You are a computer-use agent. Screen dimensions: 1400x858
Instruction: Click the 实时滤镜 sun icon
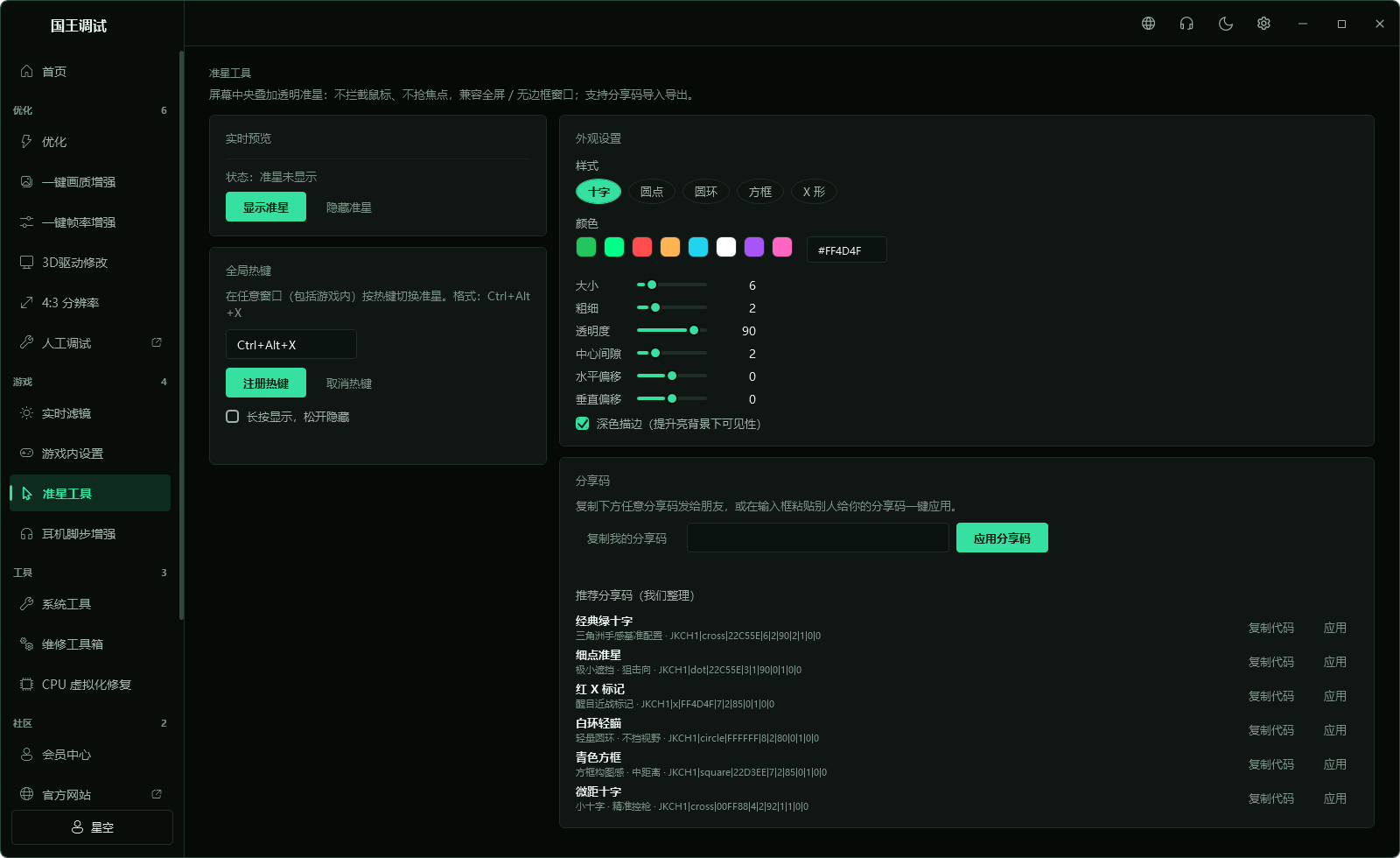(x=26, y=413)
